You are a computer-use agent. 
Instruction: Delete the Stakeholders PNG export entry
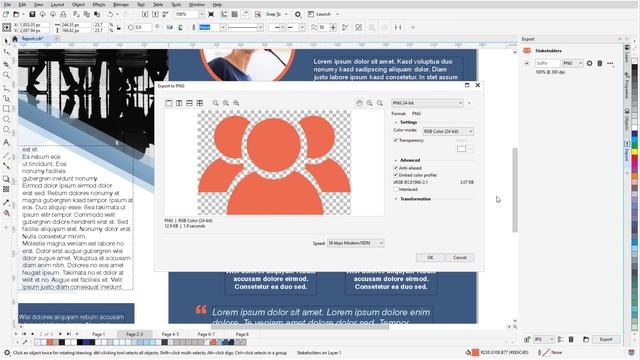(600, 63)
